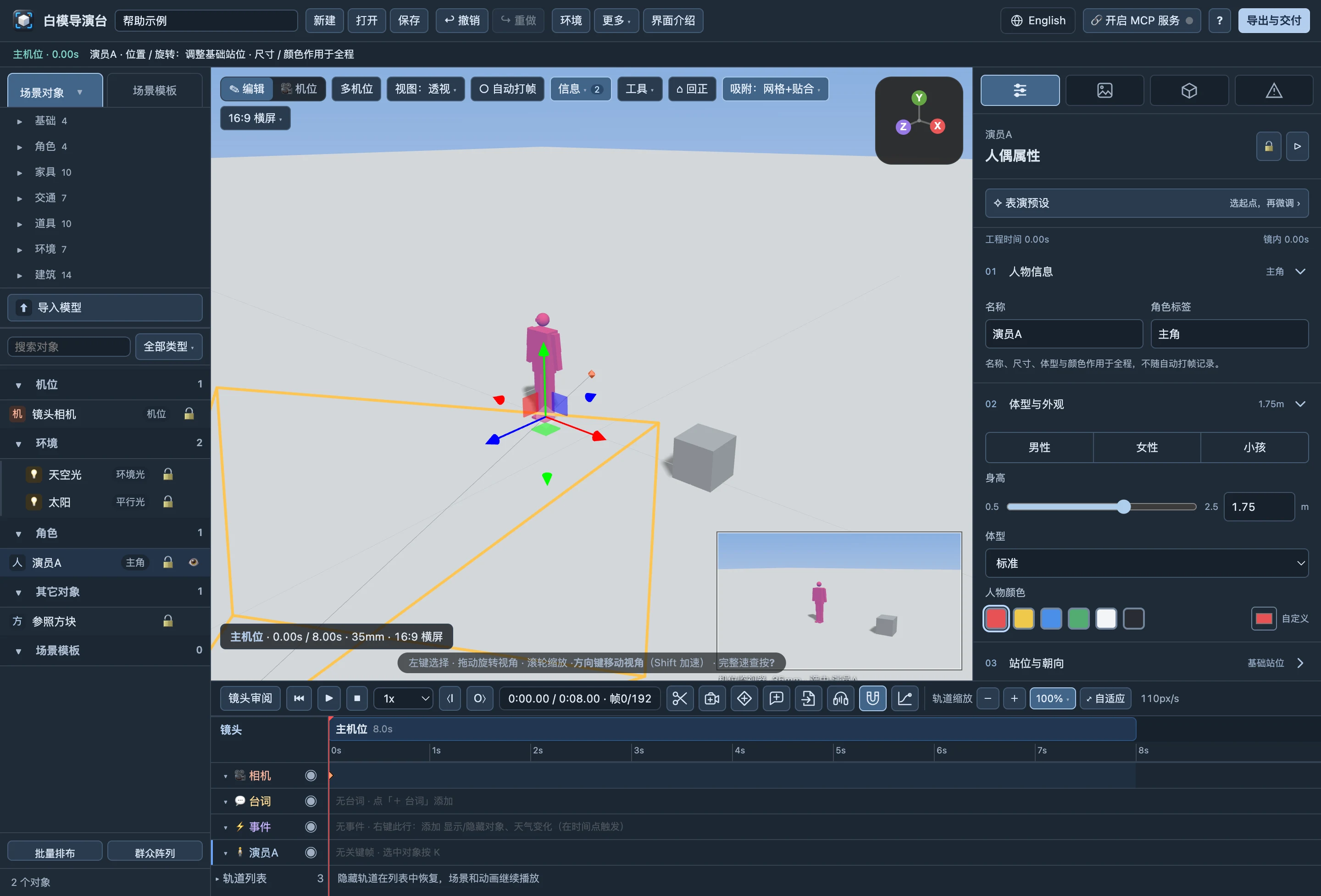
Task: Open the warning triangle tab icon
Action: pyautogui.click(x=1274, y=90)
